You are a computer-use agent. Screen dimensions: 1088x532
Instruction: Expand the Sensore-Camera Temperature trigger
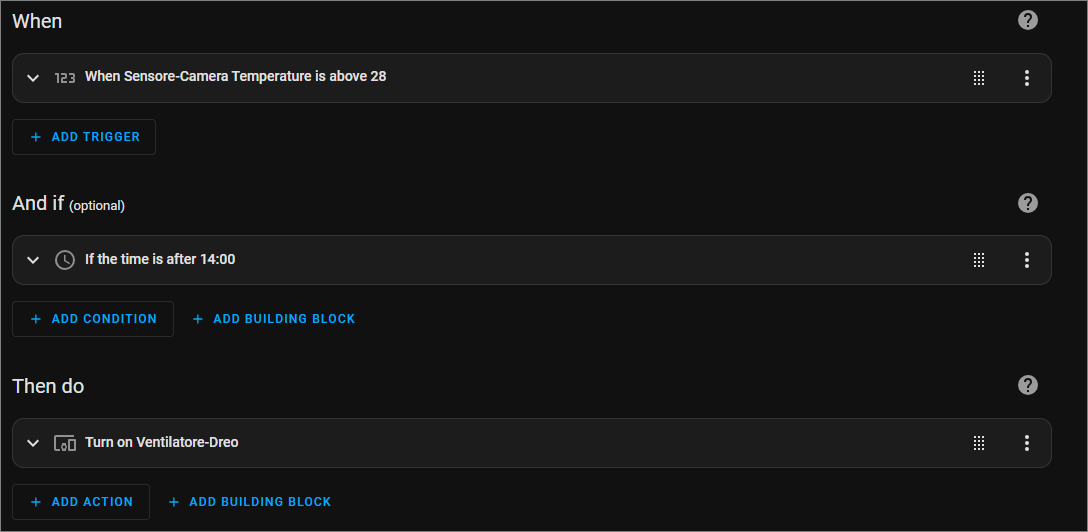(x=33, y=78)
